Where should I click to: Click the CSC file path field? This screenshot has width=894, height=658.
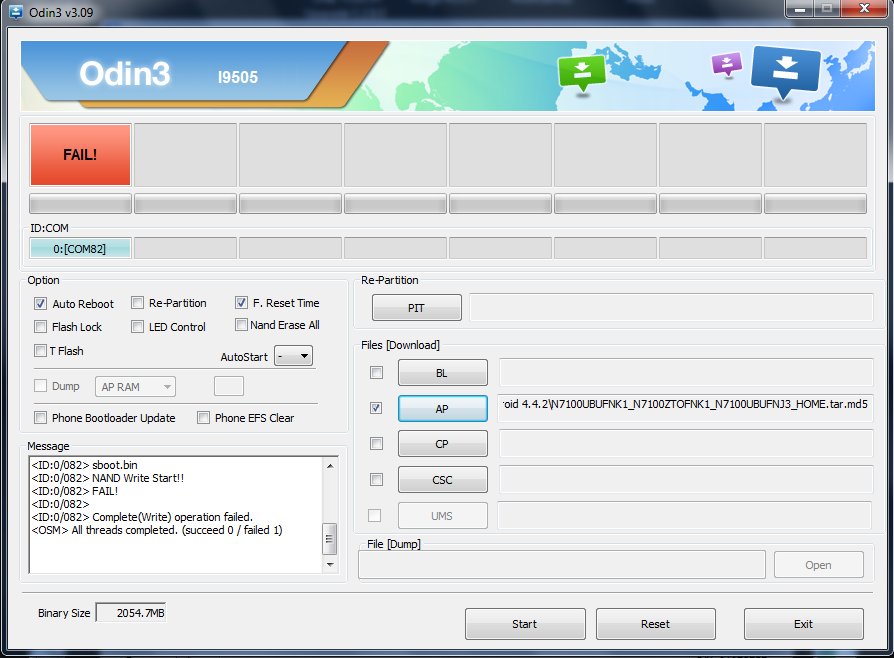pos(686,480)
